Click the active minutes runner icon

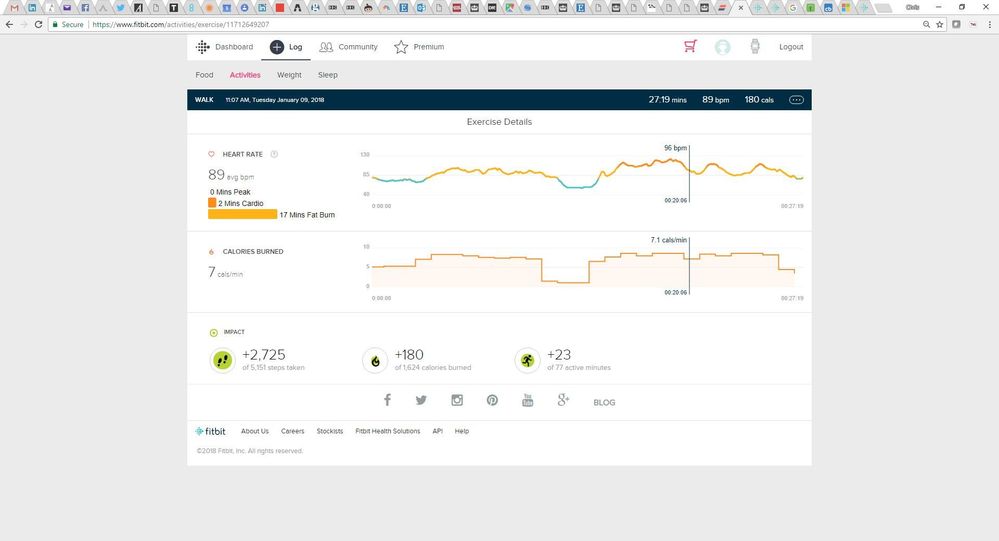[526, 360]
